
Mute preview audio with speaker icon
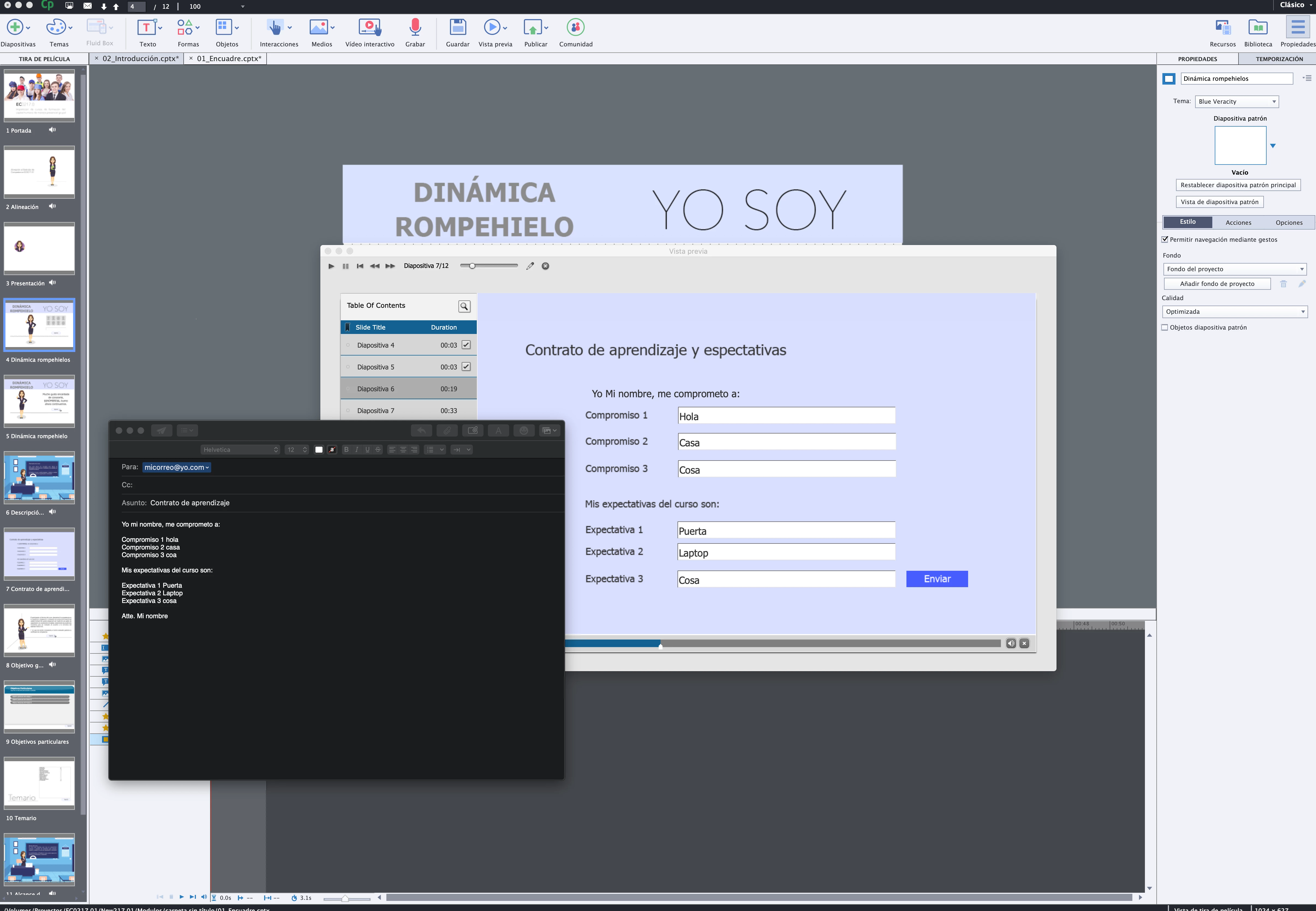[x=1011, y=643]
